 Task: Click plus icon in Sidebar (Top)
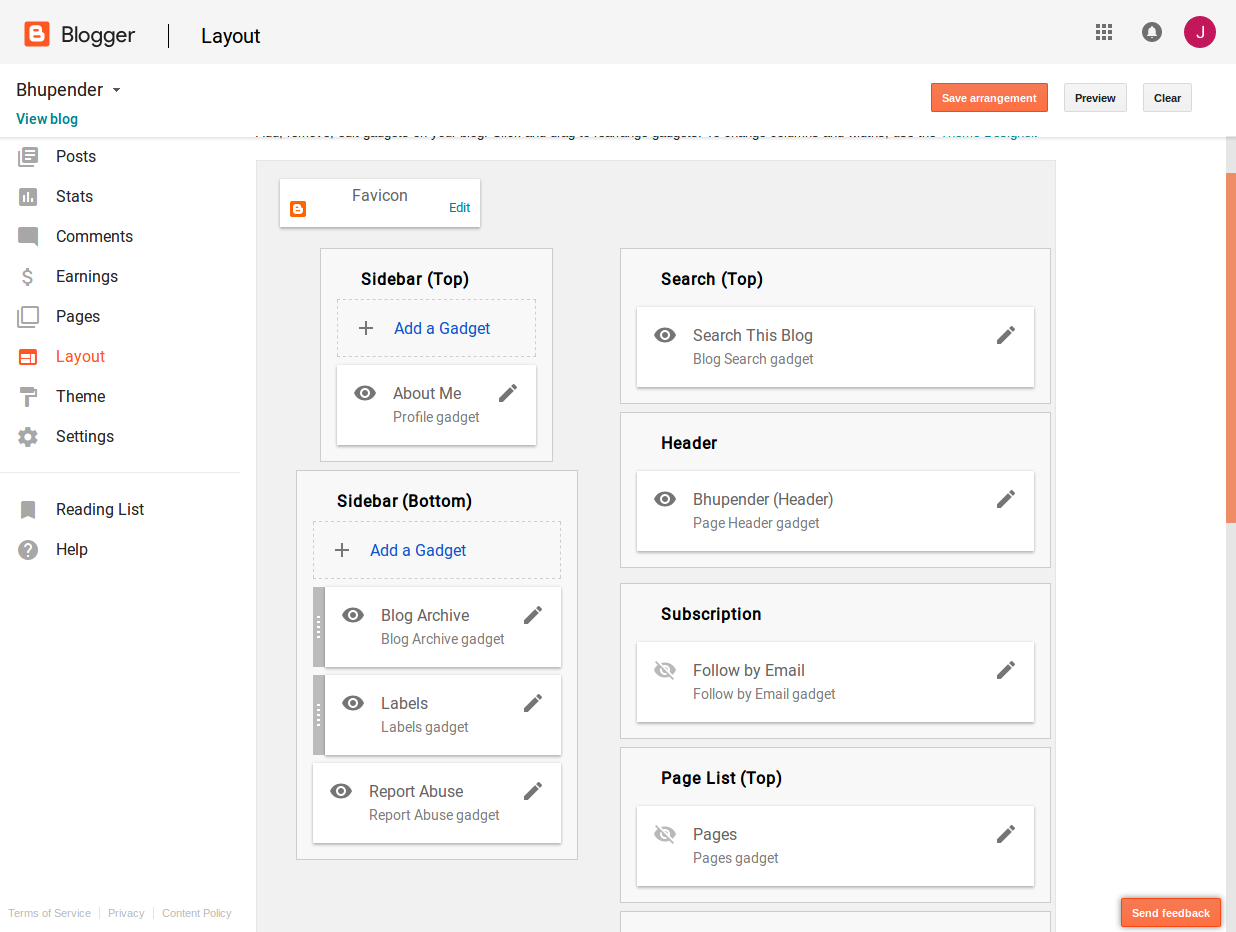[366, 328]
